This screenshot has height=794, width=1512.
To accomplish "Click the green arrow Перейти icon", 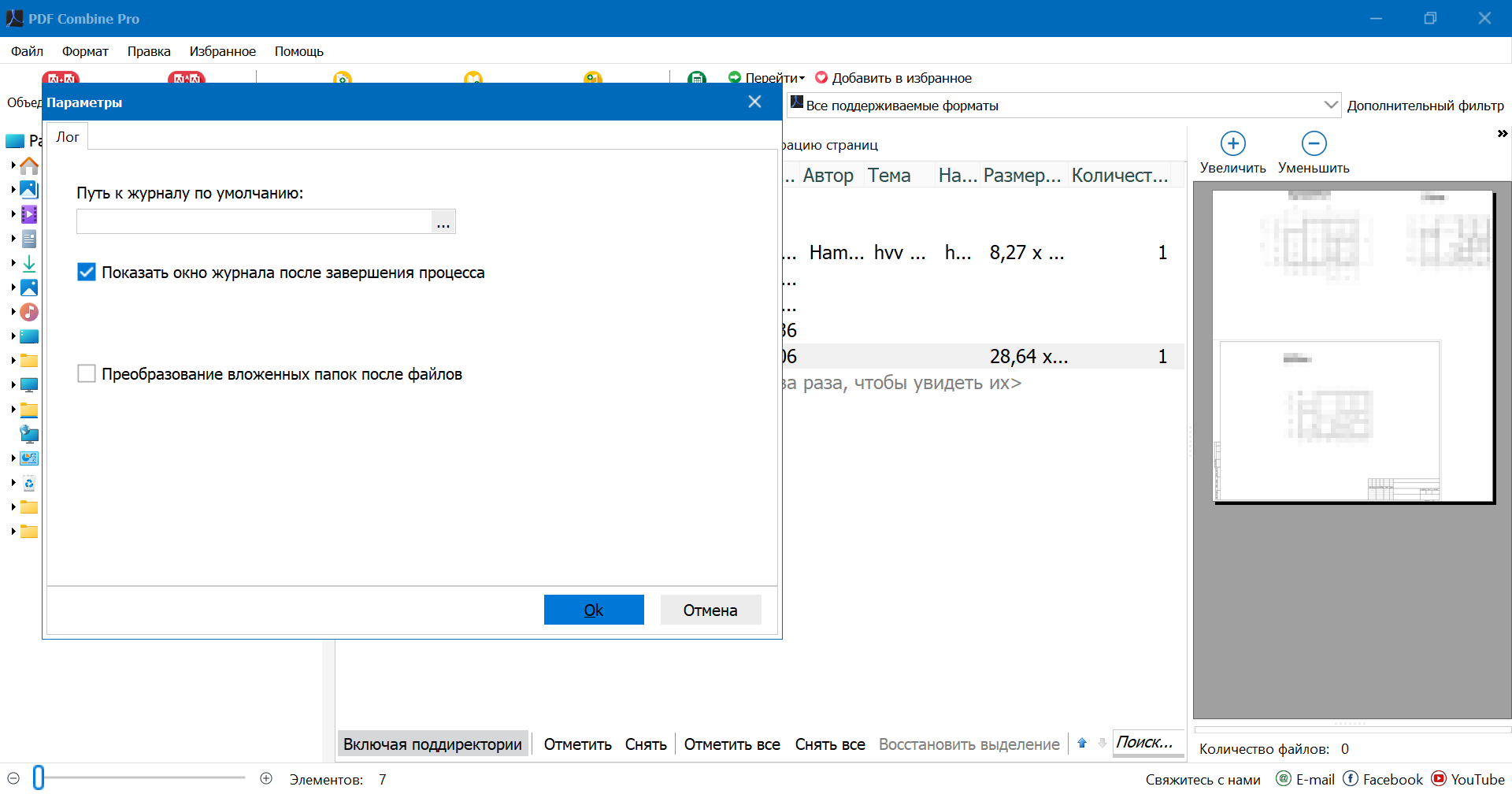I will point(735,77).
